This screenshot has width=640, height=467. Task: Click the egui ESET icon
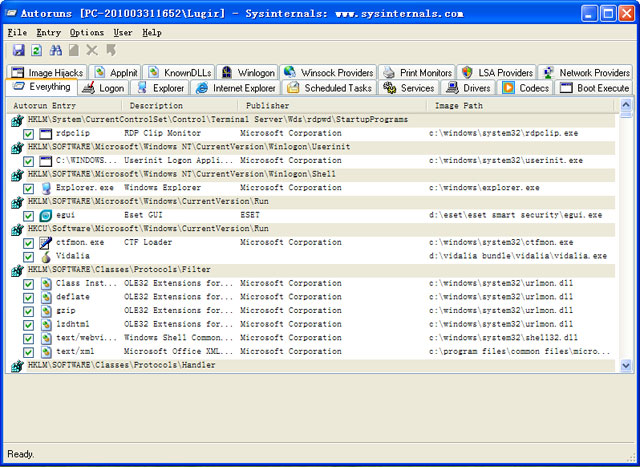pyautogui.click(x=46, y=216)
